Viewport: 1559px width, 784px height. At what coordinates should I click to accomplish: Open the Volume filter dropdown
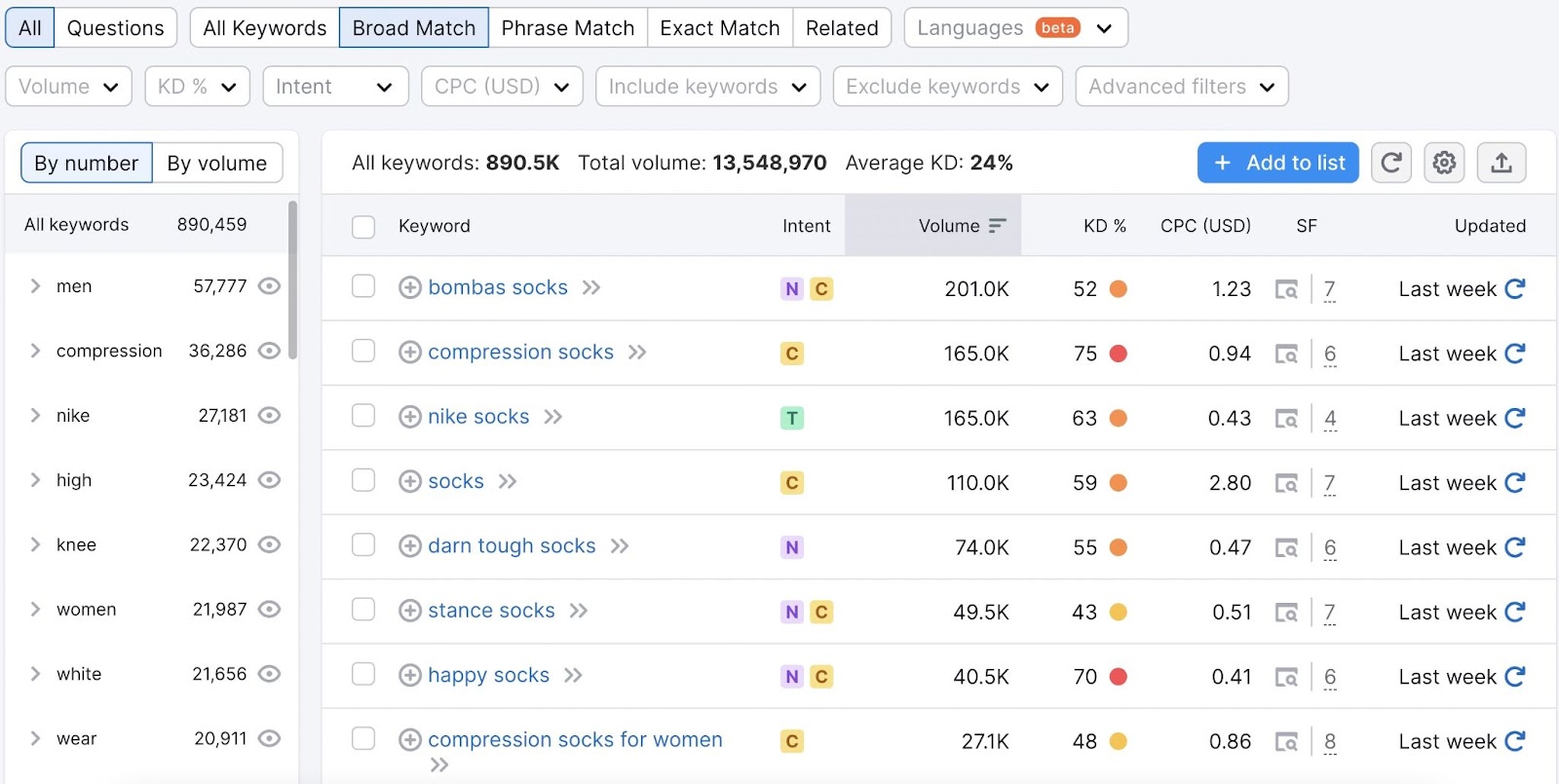click(x=68, y=87)
